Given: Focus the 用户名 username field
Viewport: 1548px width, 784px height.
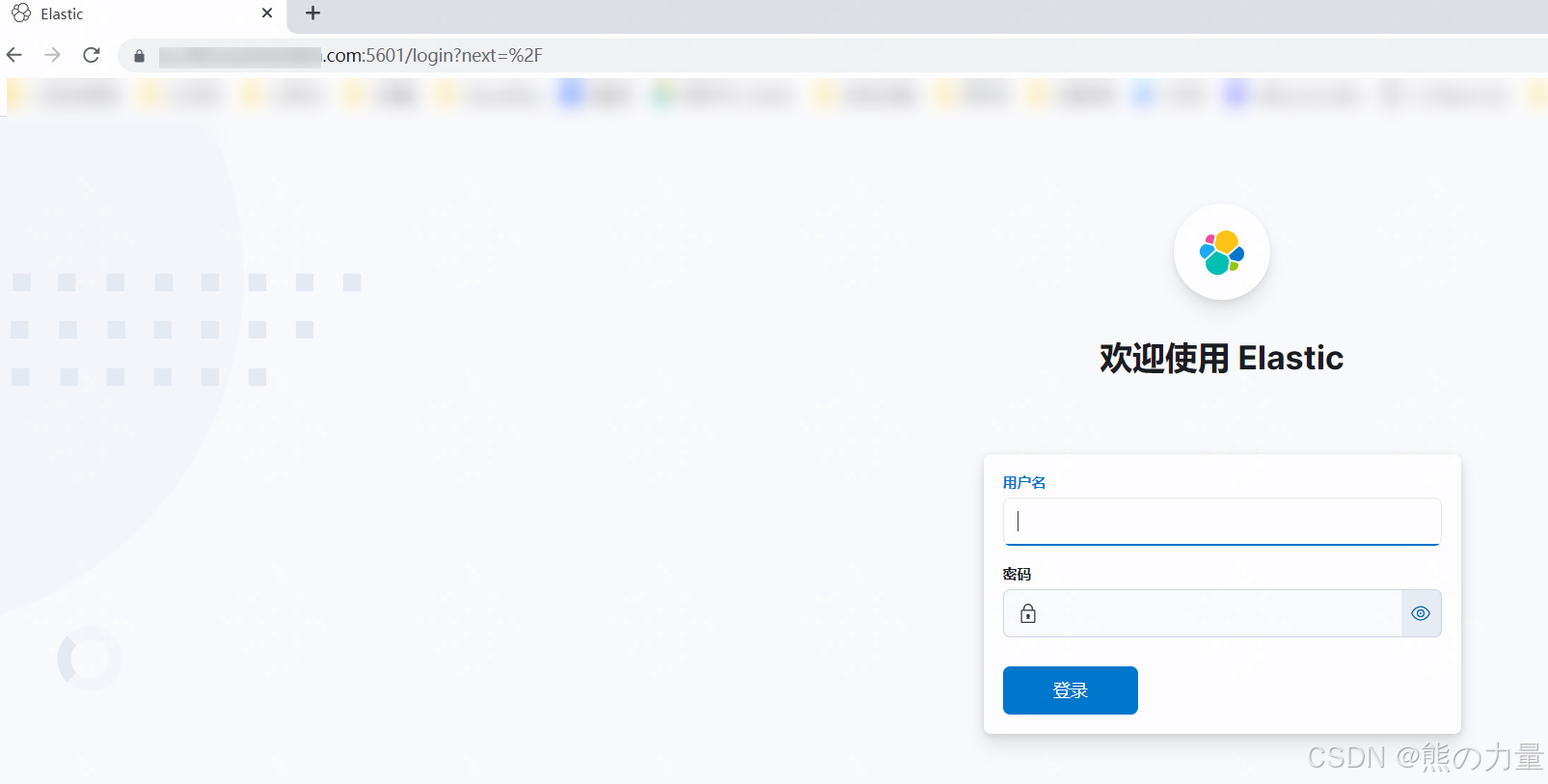Looking at the screenshot, I should click(x=1222, y=522).
